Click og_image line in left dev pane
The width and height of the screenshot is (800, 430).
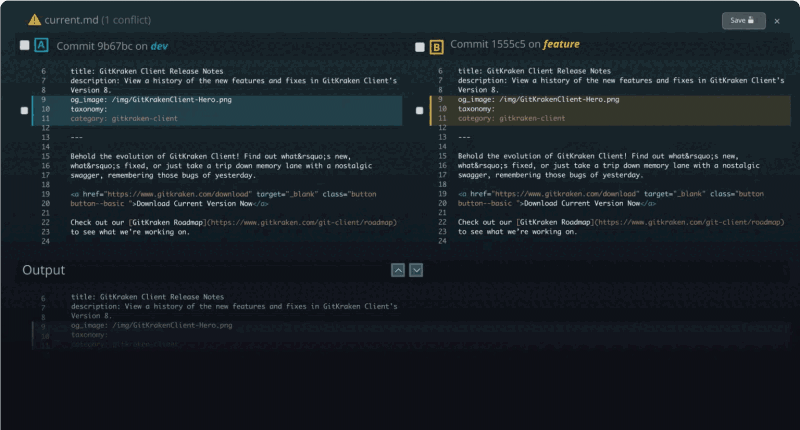151,99
